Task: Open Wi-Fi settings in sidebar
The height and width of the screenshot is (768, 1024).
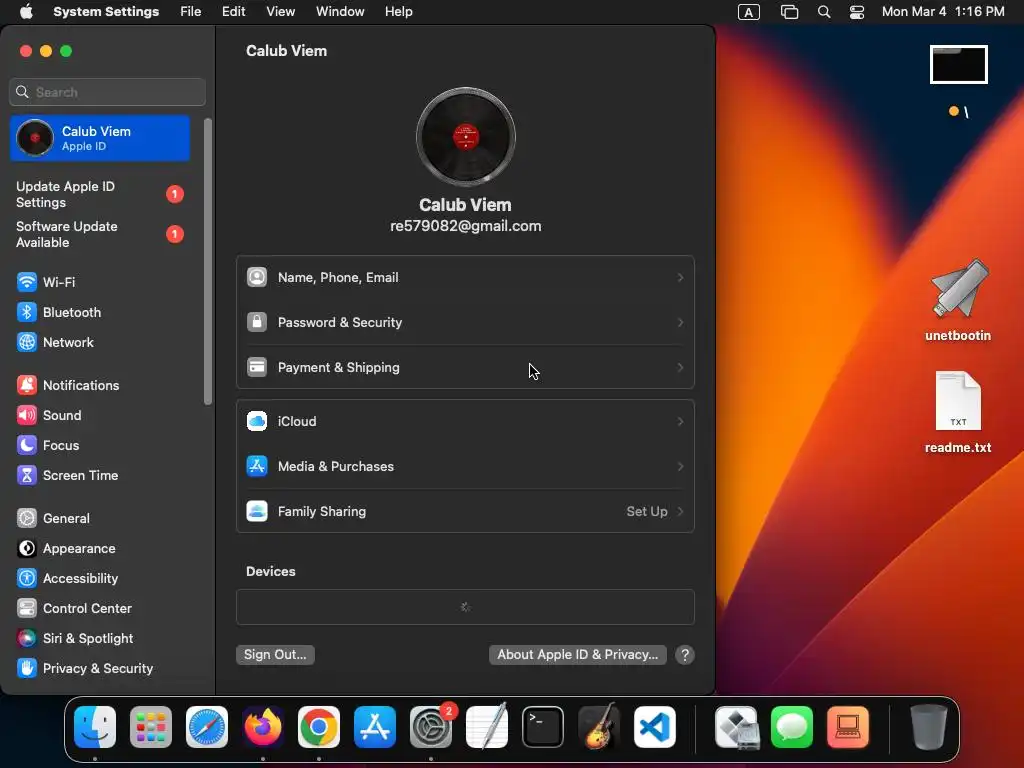Action: [46, 282]
